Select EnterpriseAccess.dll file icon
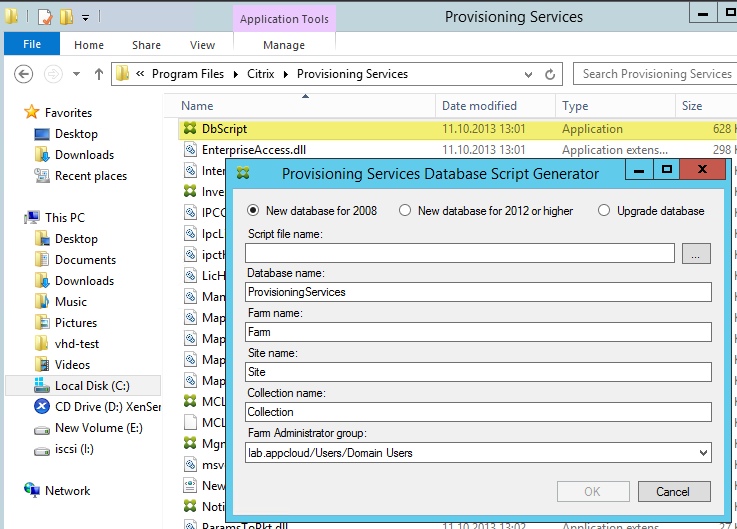The height and width of the screenshot is (529, 737). coord(190,149)
